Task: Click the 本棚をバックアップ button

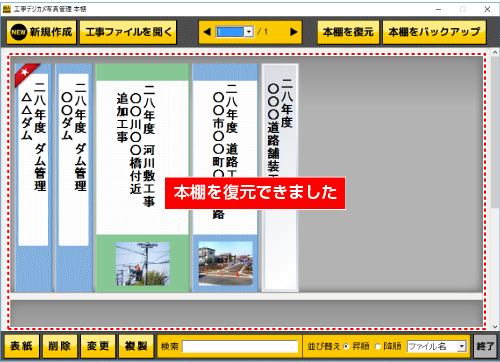Action: [434, 32]
